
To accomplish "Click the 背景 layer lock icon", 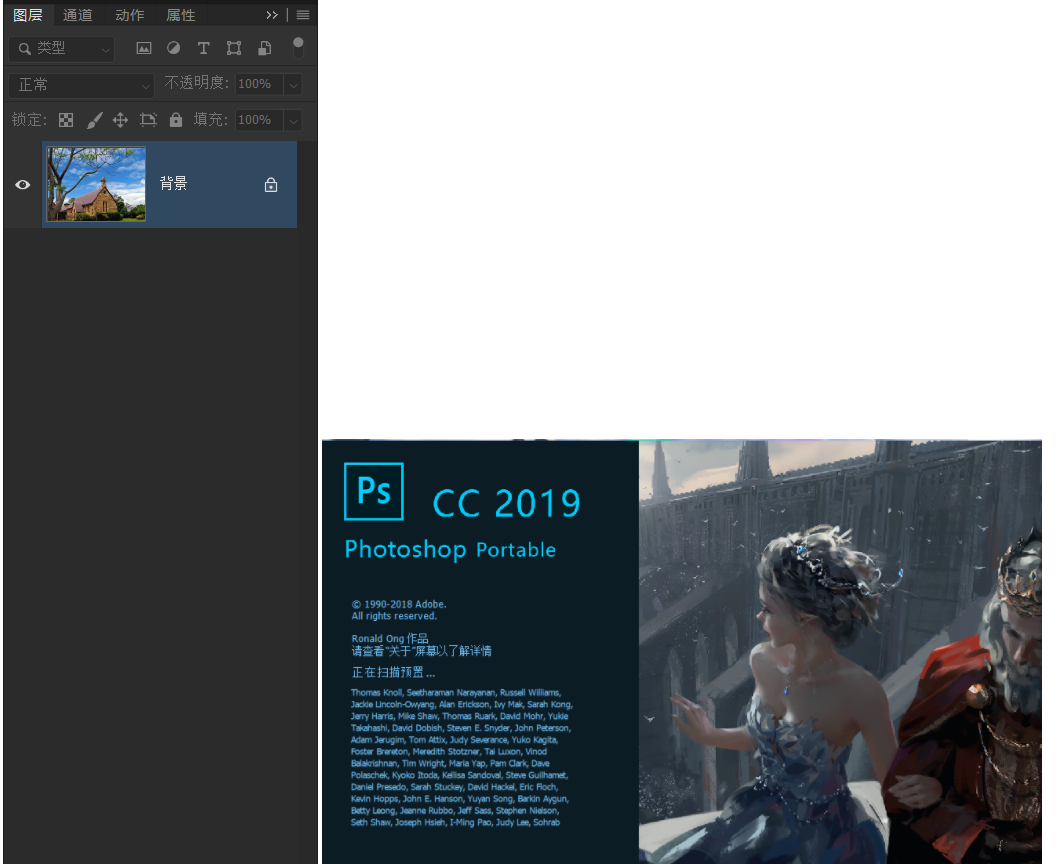I will pyautogui.click(x=271, y=185).
